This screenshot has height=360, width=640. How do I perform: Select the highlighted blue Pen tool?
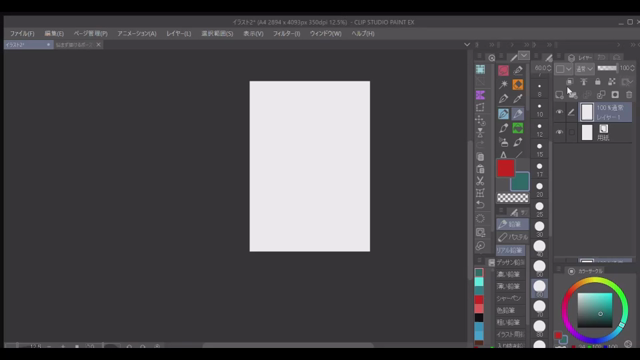pyautogui.click(x=503, y=113)
